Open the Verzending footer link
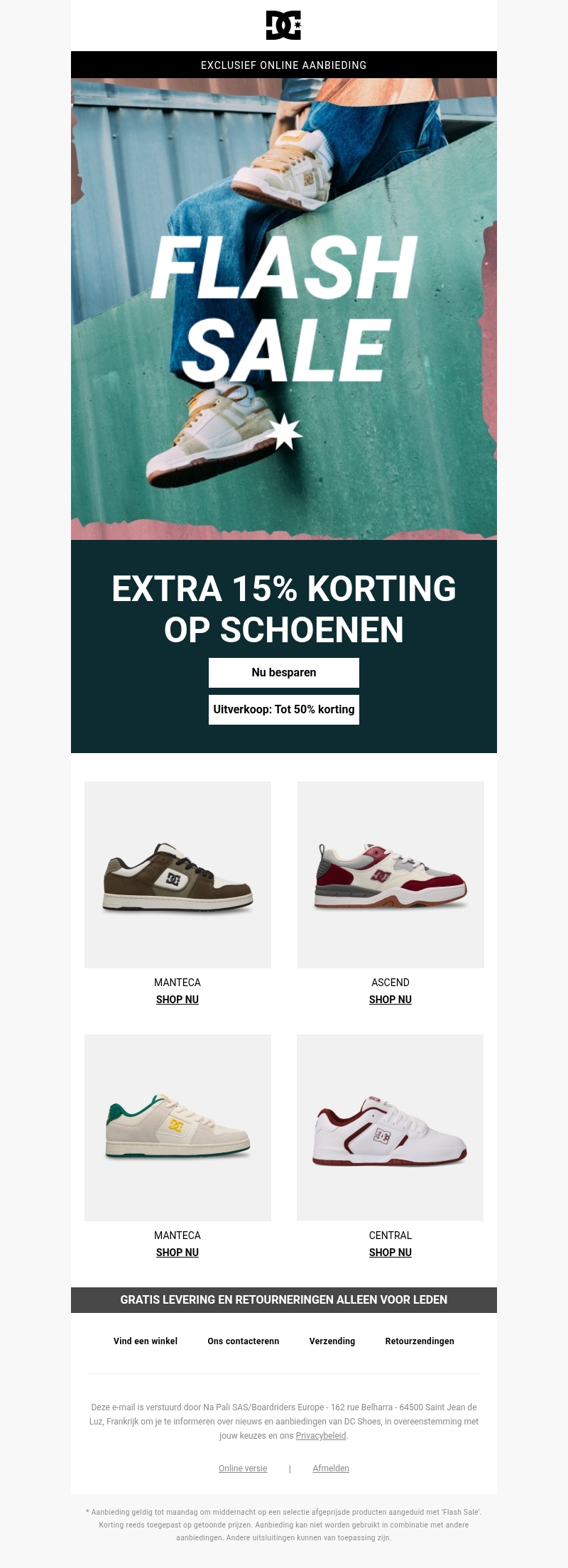 pyautogui.click(x=332, y=1341)
